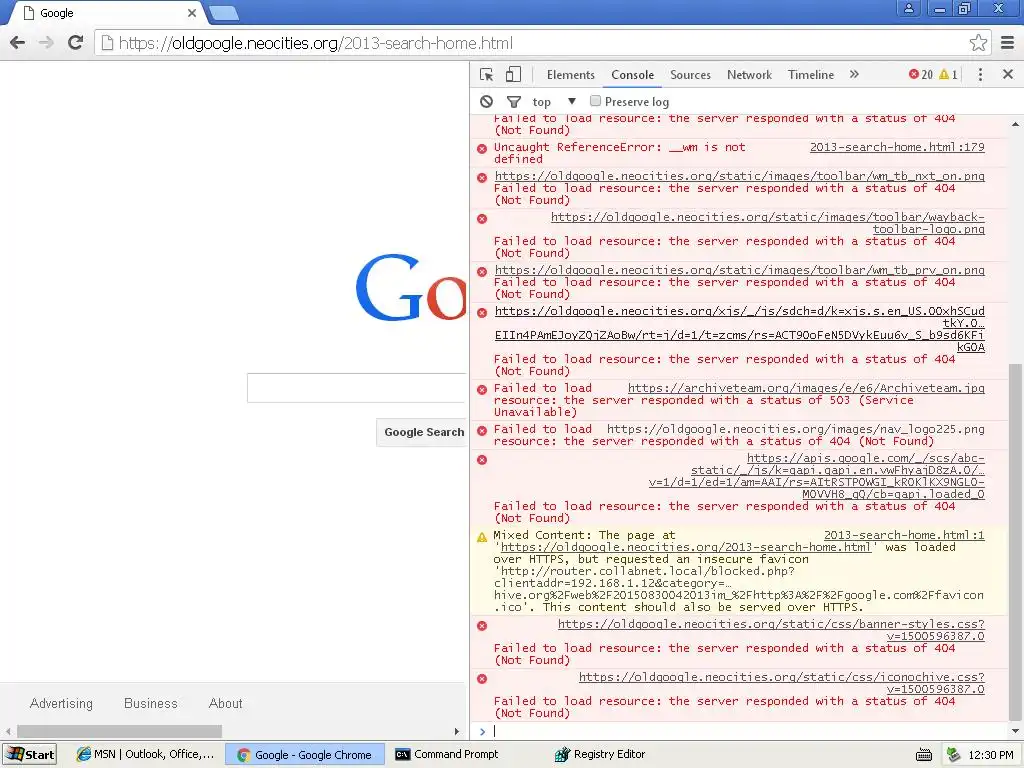Open a new browser tab
Image resolution: width=1024 pixels, height=768 pixels.
coord(224,13)
